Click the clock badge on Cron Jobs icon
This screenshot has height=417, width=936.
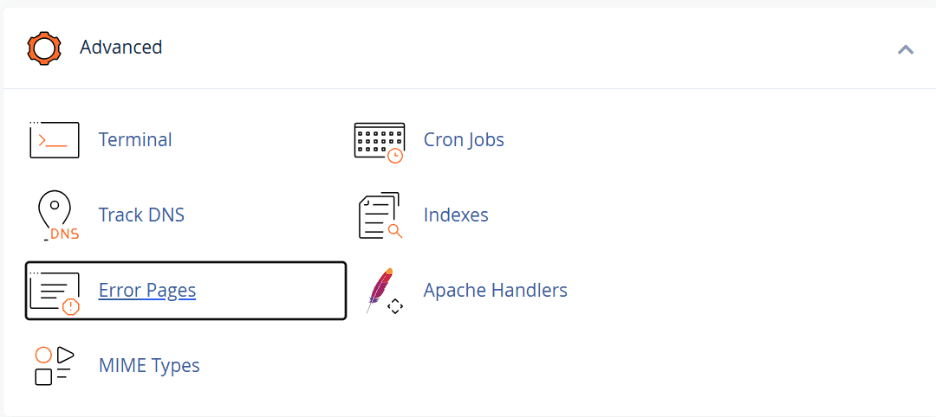pyautogui.click(x=396, y=156)
